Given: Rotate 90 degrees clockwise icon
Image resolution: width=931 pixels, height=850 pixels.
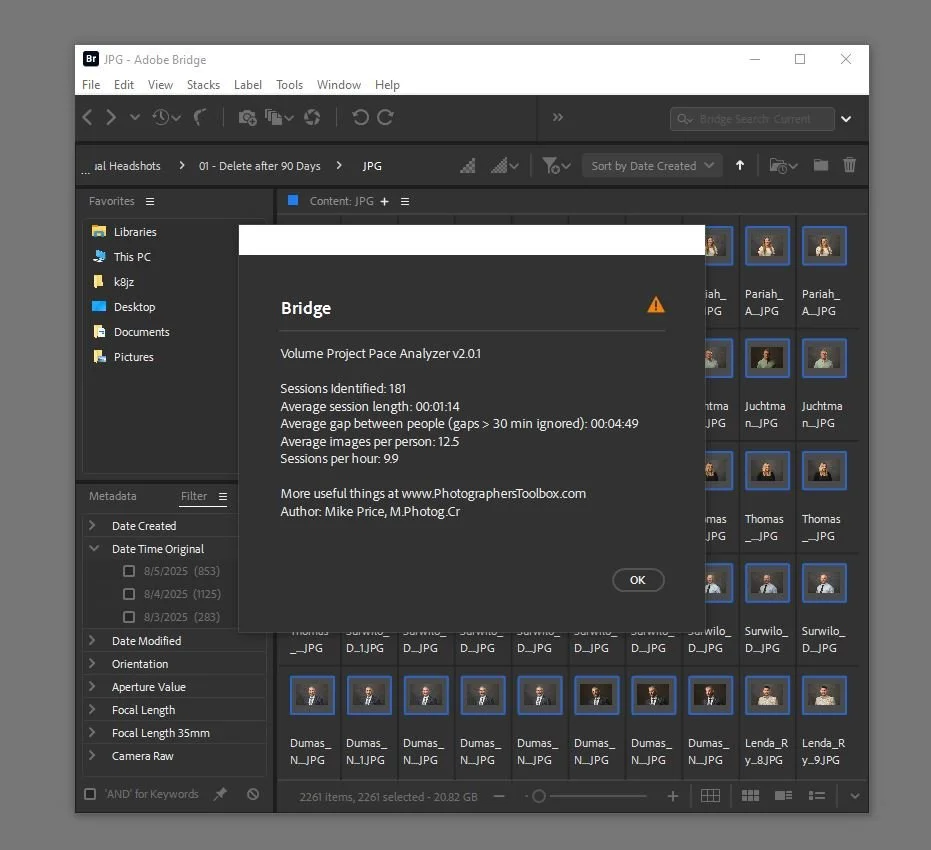Looking at the screenshot, I should 385,118.
